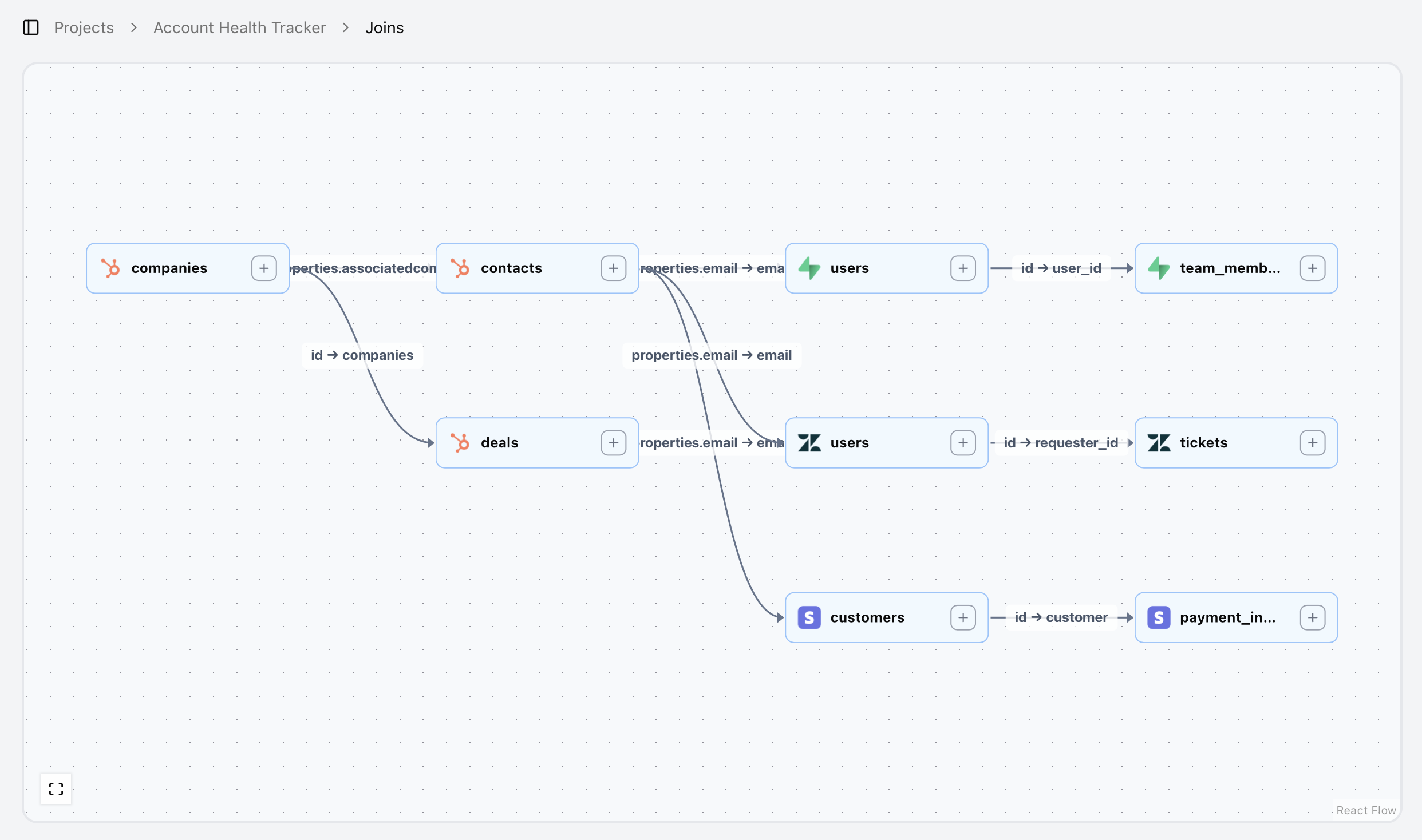Click the Stripe icon on the customers node
The width and height of the screenshot is (1422, 840).
(x=809, y=617)
